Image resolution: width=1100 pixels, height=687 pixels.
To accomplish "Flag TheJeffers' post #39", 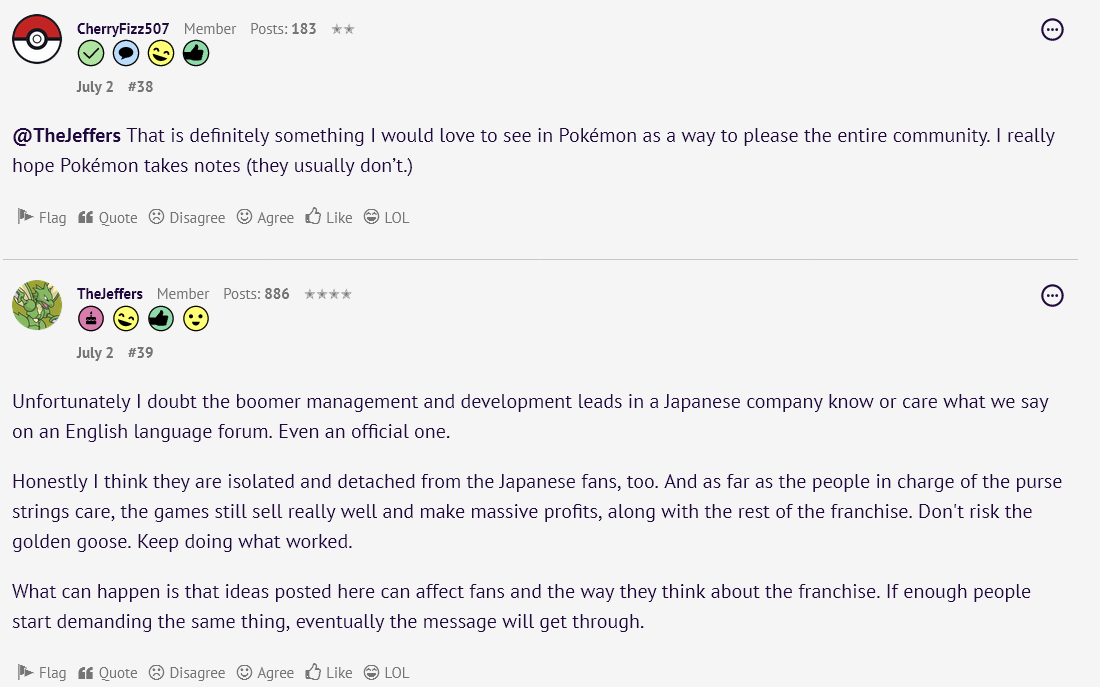I will click(x=42, y=673).
